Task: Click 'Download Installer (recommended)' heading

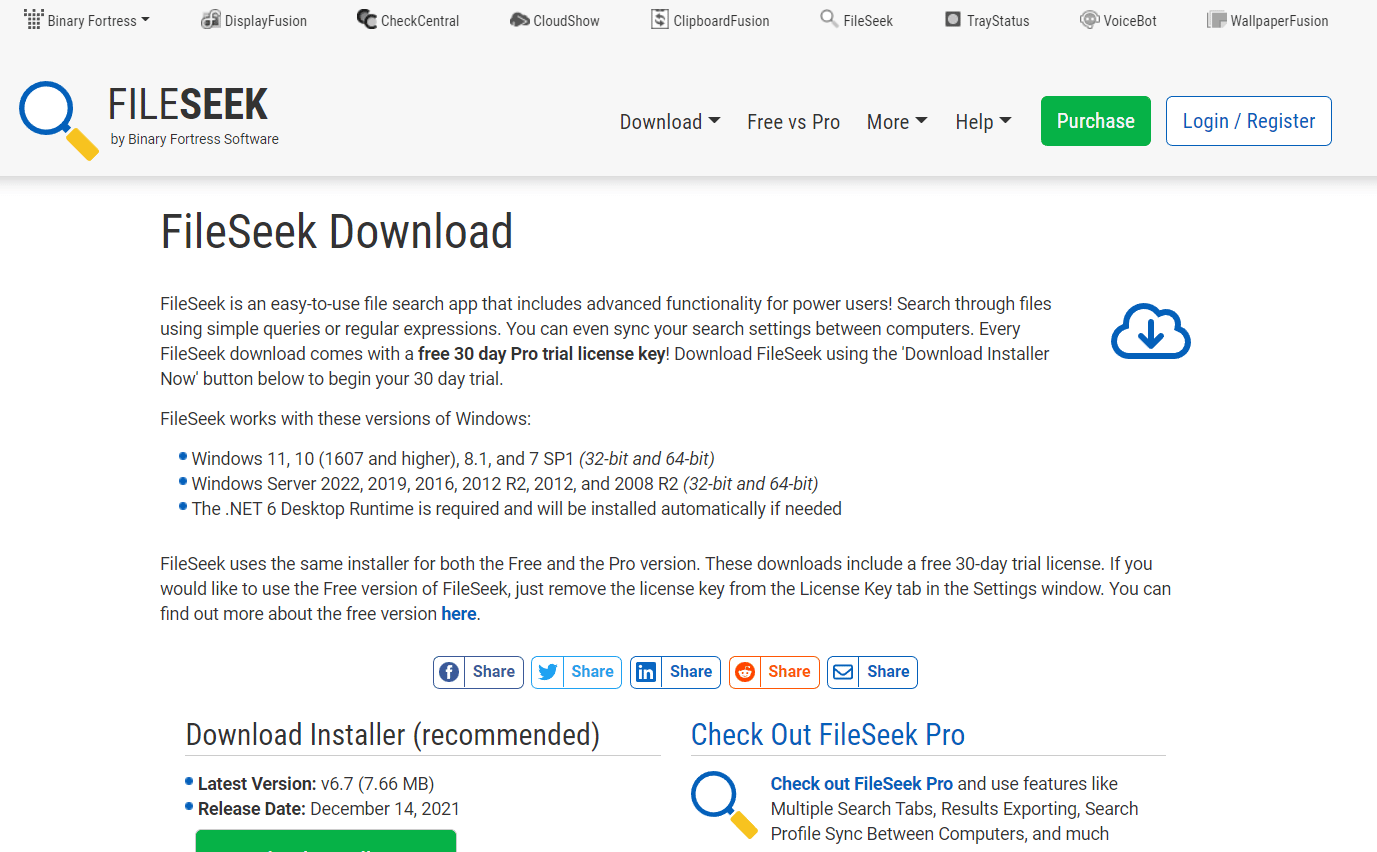Action: click(393, 735)
